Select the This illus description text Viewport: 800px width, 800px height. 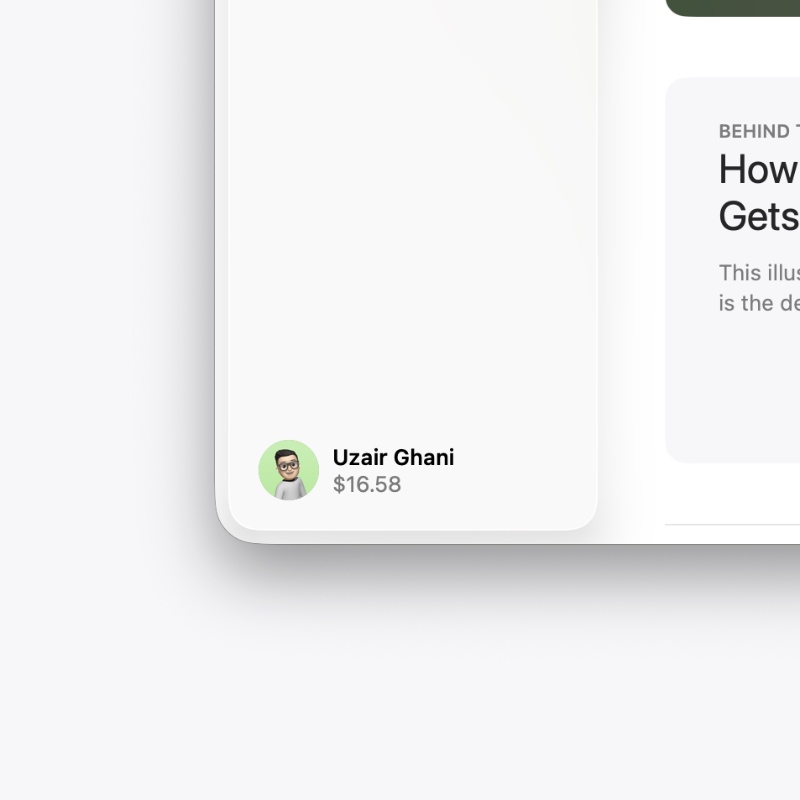point(759,272)
